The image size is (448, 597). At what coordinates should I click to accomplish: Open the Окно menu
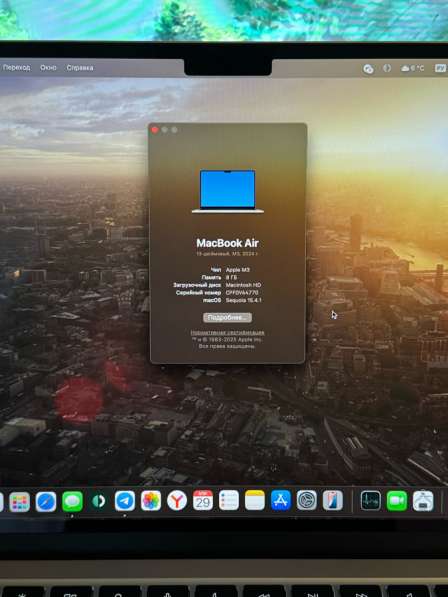[x=48, y=68]
